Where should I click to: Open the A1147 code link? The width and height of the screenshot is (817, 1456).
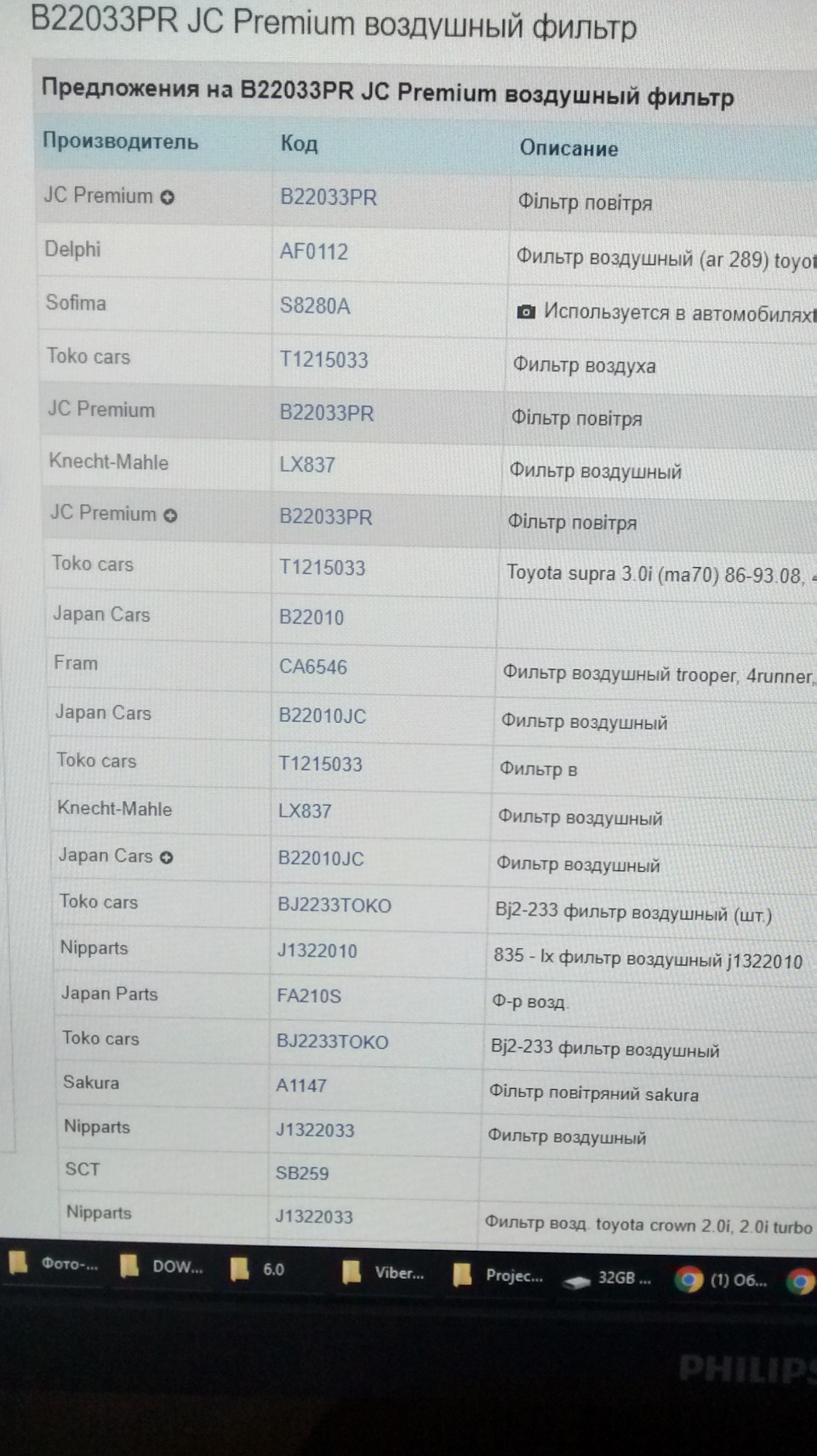pyautogui.click(x=301, y=1086)
